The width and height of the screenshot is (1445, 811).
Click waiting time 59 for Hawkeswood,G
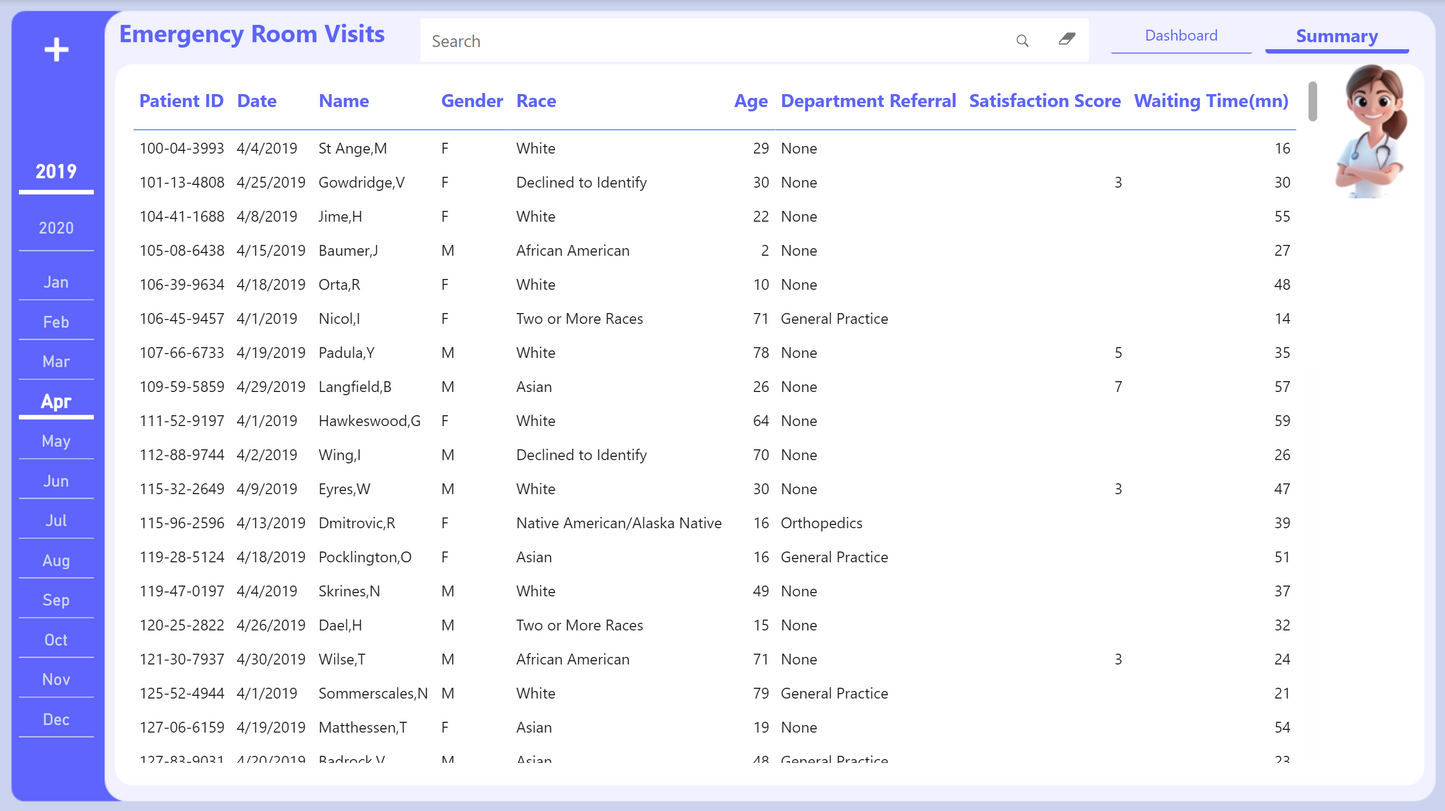[x=1282, y=421]
